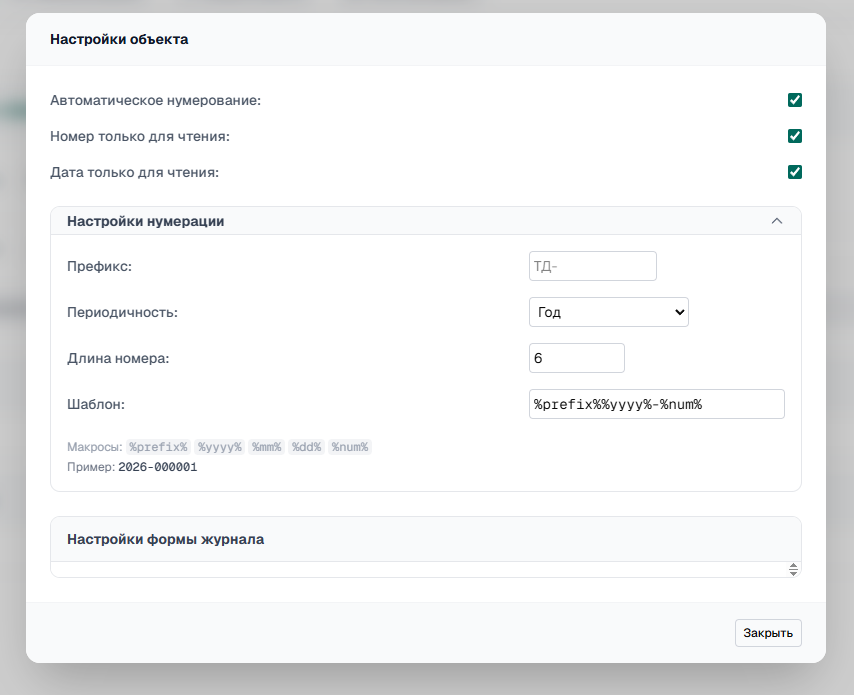Click the Закрыть button

tap(768, 633)
